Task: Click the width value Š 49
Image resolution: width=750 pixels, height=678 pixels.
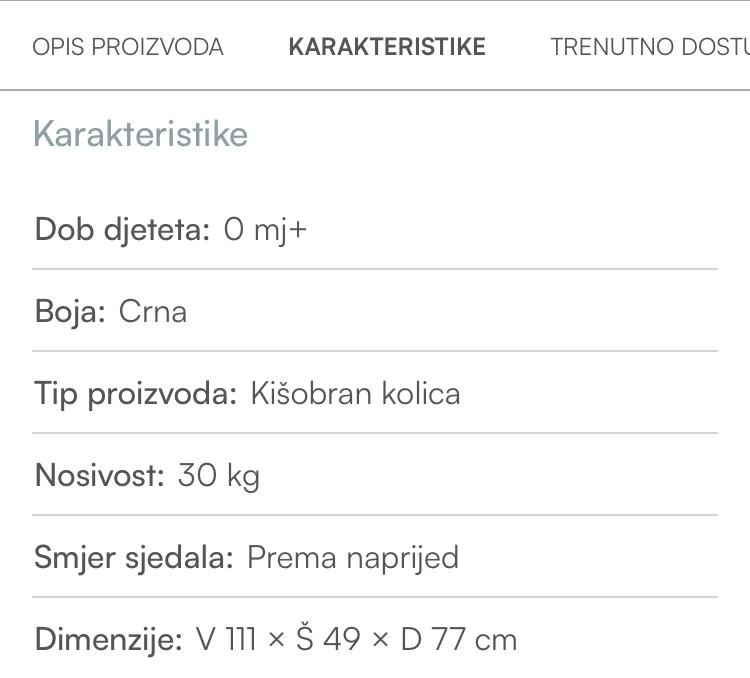Action: tap(328, 639)
